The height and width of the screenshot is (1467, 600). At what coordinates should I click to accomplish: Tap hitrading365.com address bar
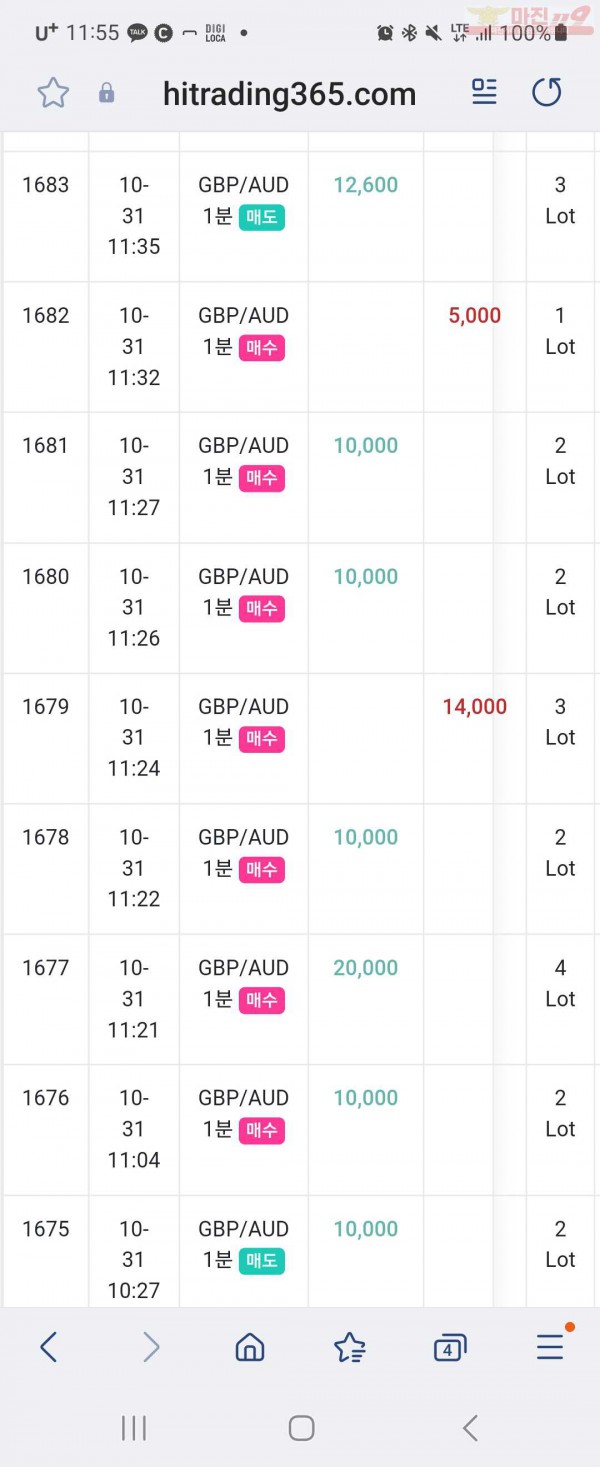(x=289, y=94)
